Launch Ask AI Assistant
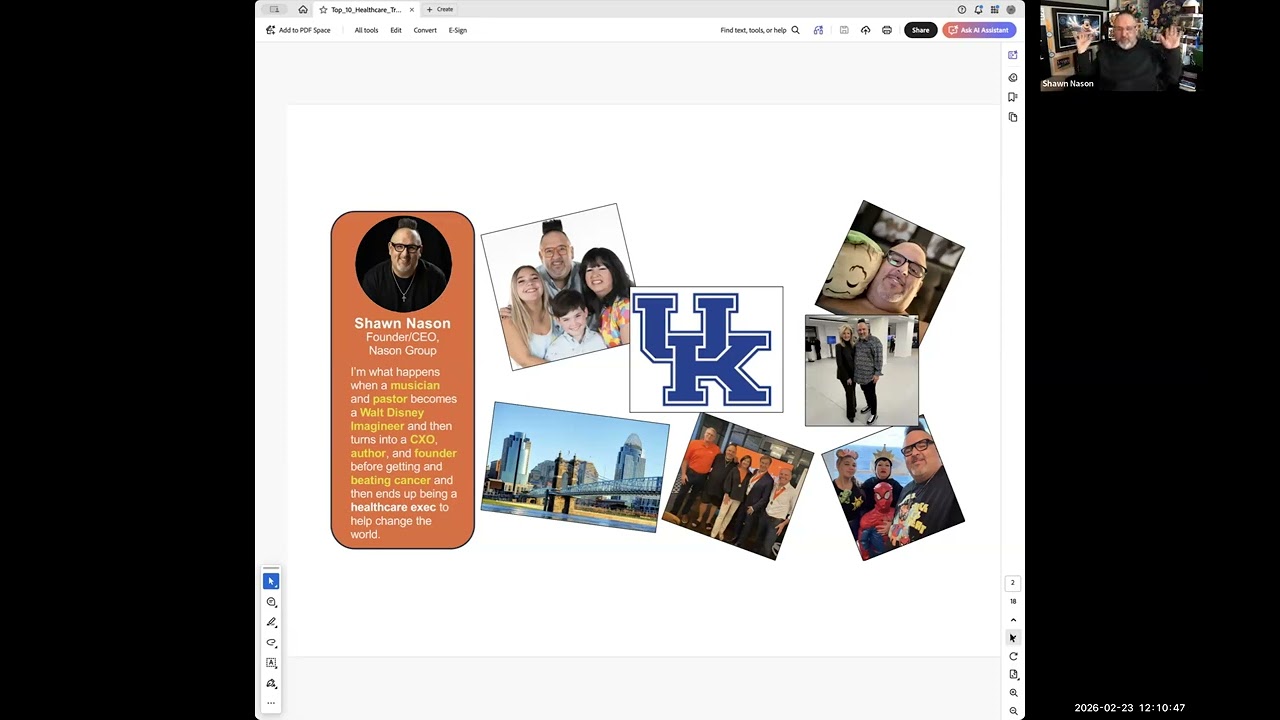Image resolution: width=1280 pixels, height=720 pixels. point(979,30)
